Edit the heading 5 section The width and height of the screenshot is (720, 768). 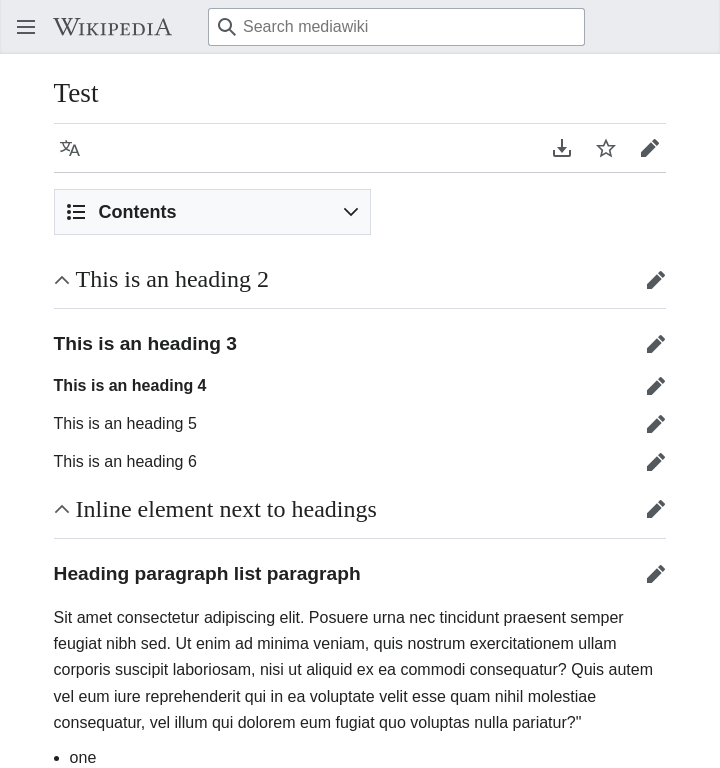tap(656, 424)
